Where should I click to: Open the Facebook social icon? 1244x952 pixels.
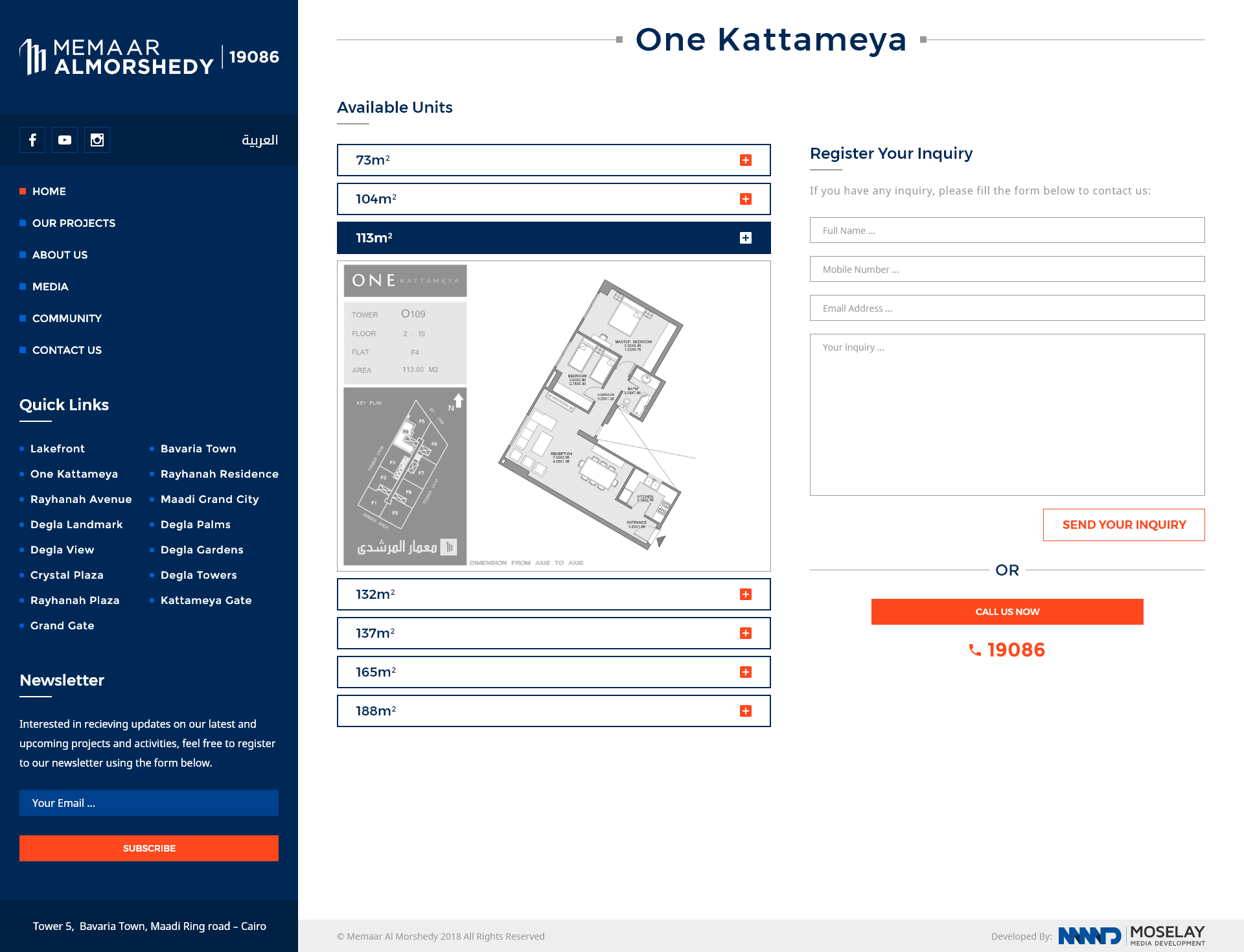point(32,140)
